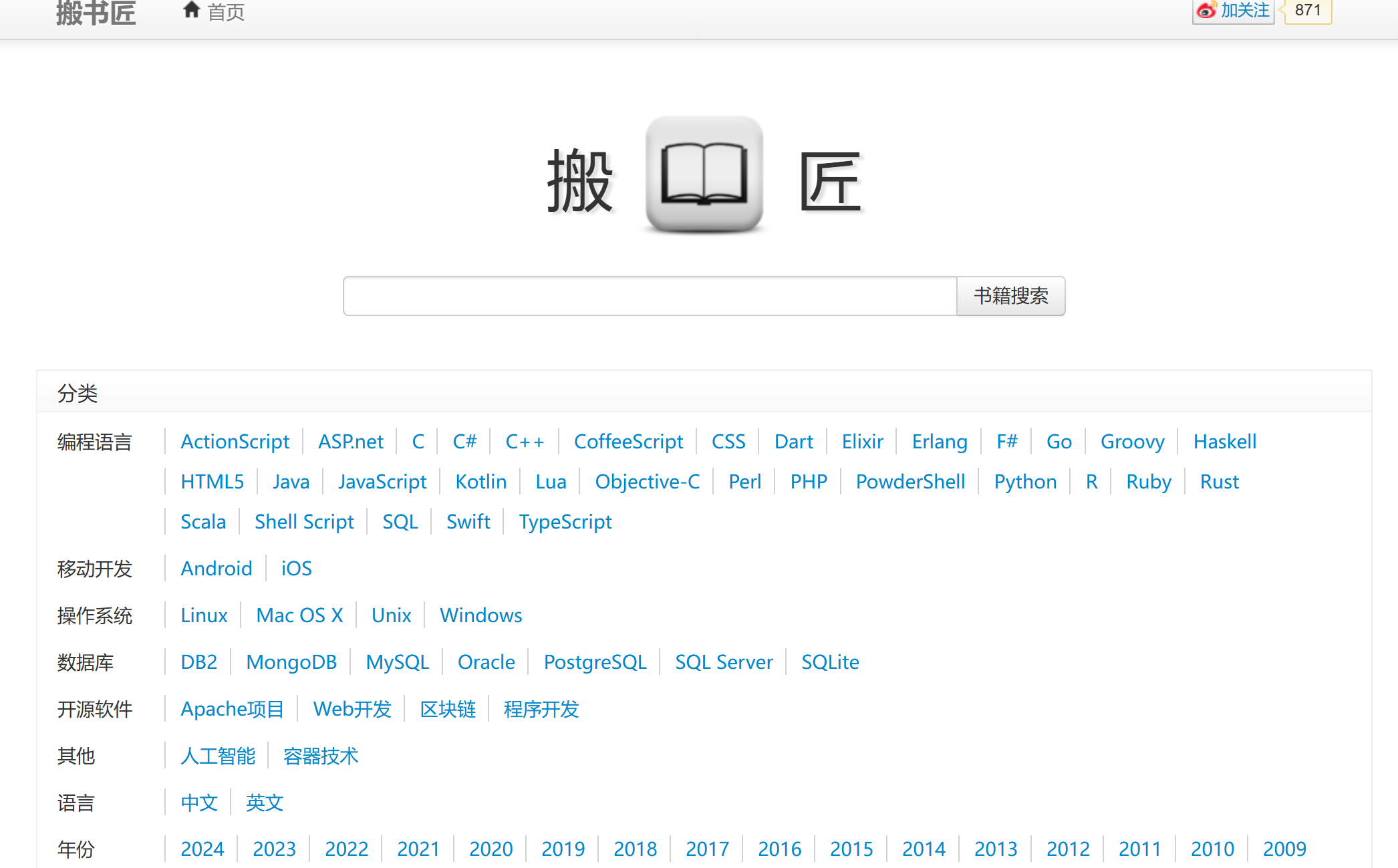This screenshot has width=1398, height=868.
Task: Open the Kotlin category
Action: tap(480, 482)
